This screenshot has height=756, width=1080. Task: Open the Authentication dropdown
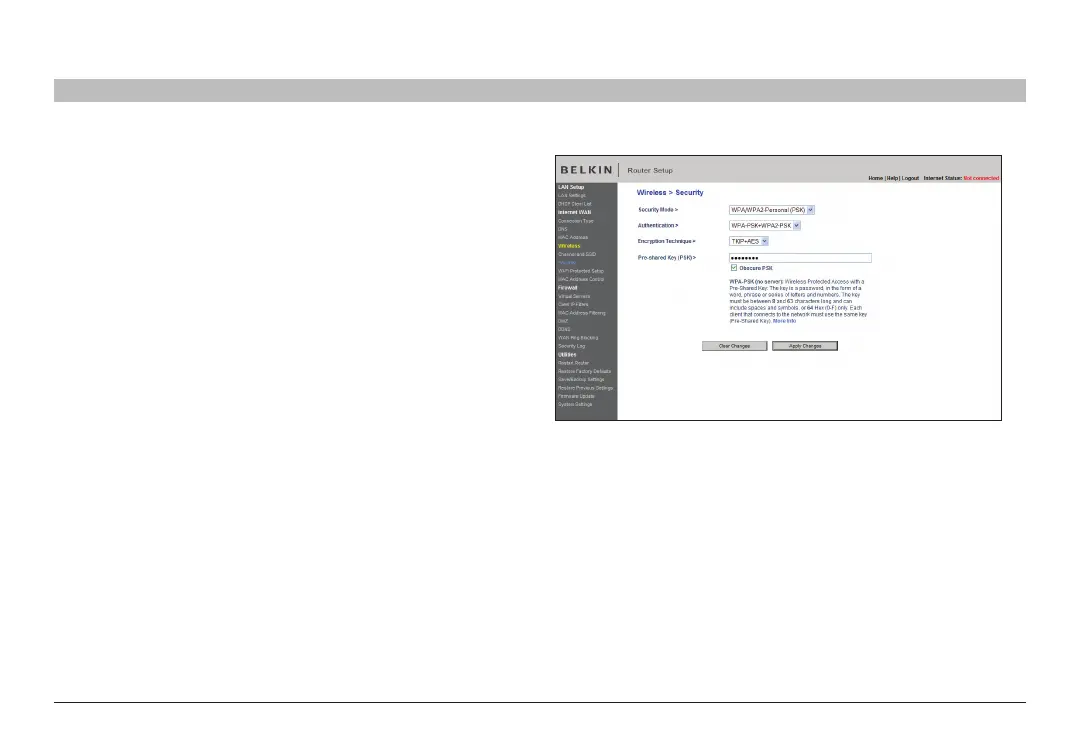[765, 226]
